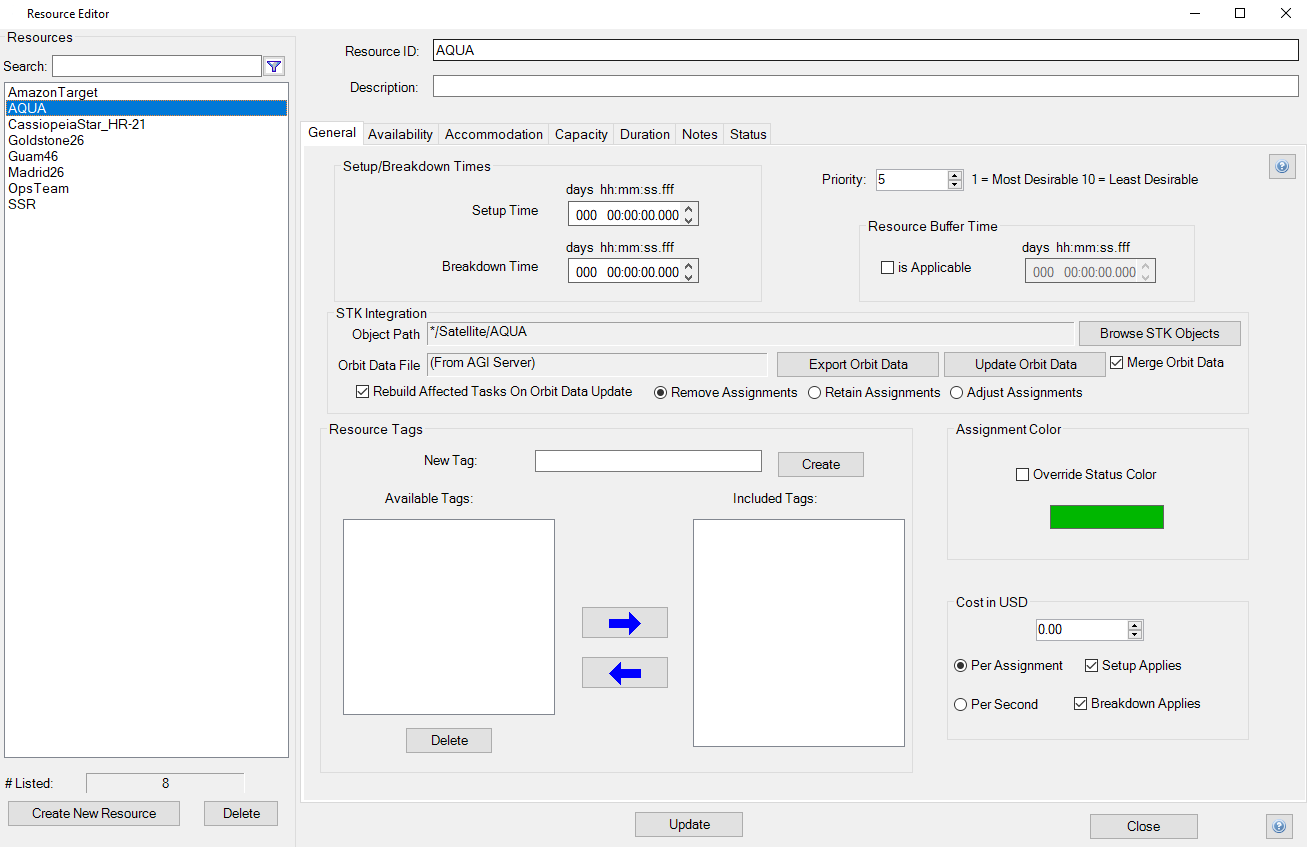Step the Cost in USD value spinner
The image size is (1307, 847).
click(1134, 626)
